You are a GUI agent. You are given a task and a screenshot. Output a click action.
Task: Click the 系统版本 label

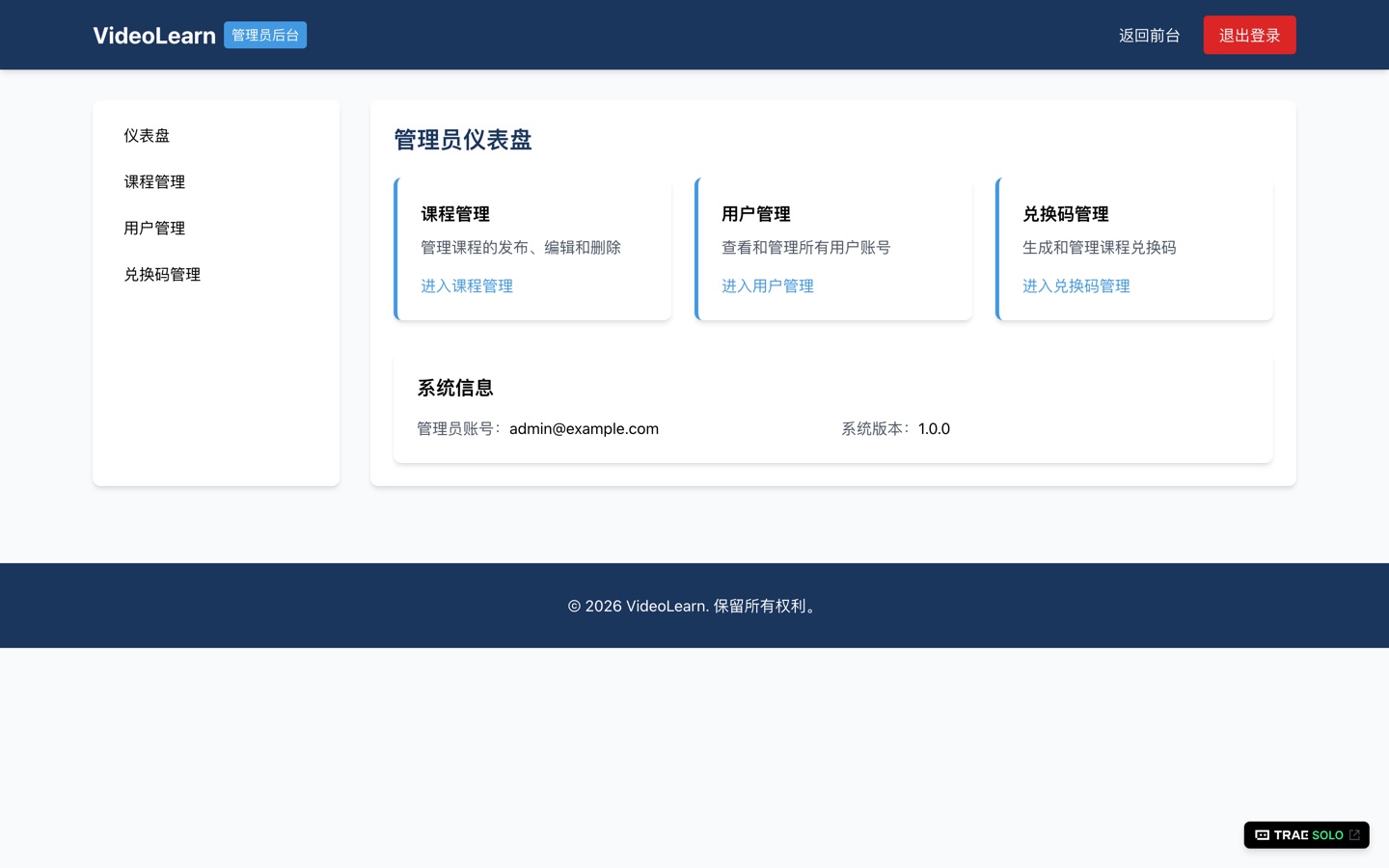(x=876, y=429)
